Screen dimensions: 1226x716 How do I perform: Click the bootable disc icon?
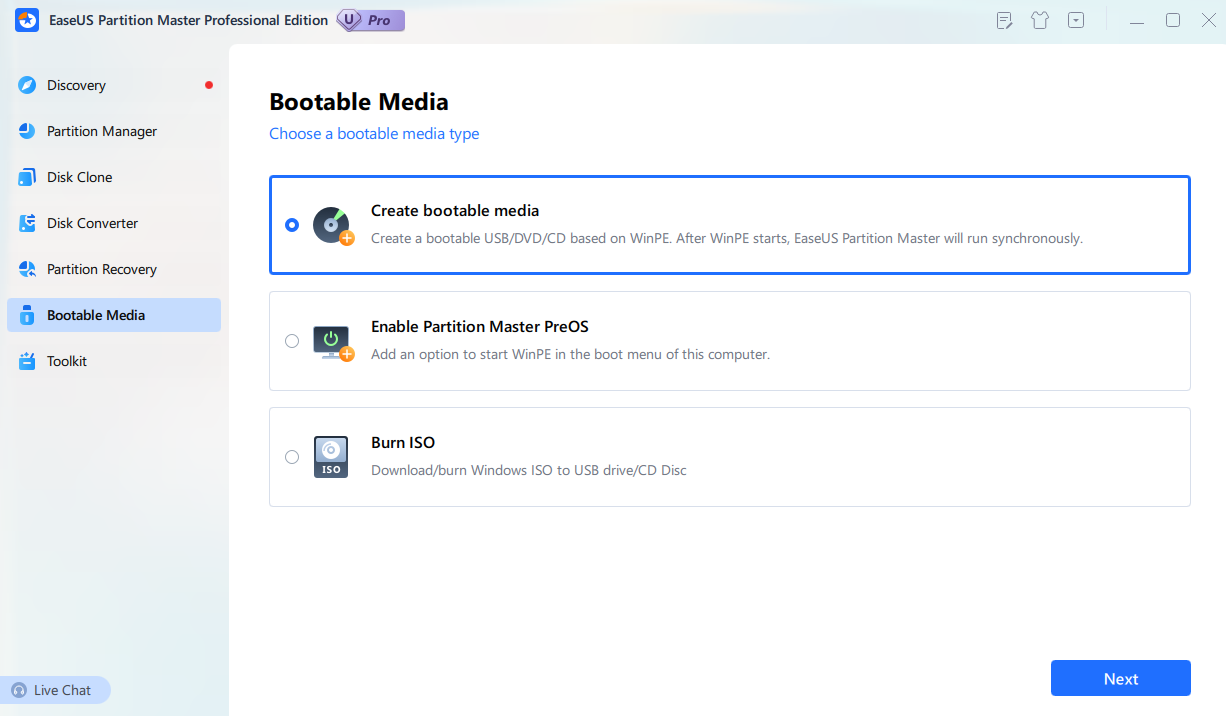[x=333, y=226]
